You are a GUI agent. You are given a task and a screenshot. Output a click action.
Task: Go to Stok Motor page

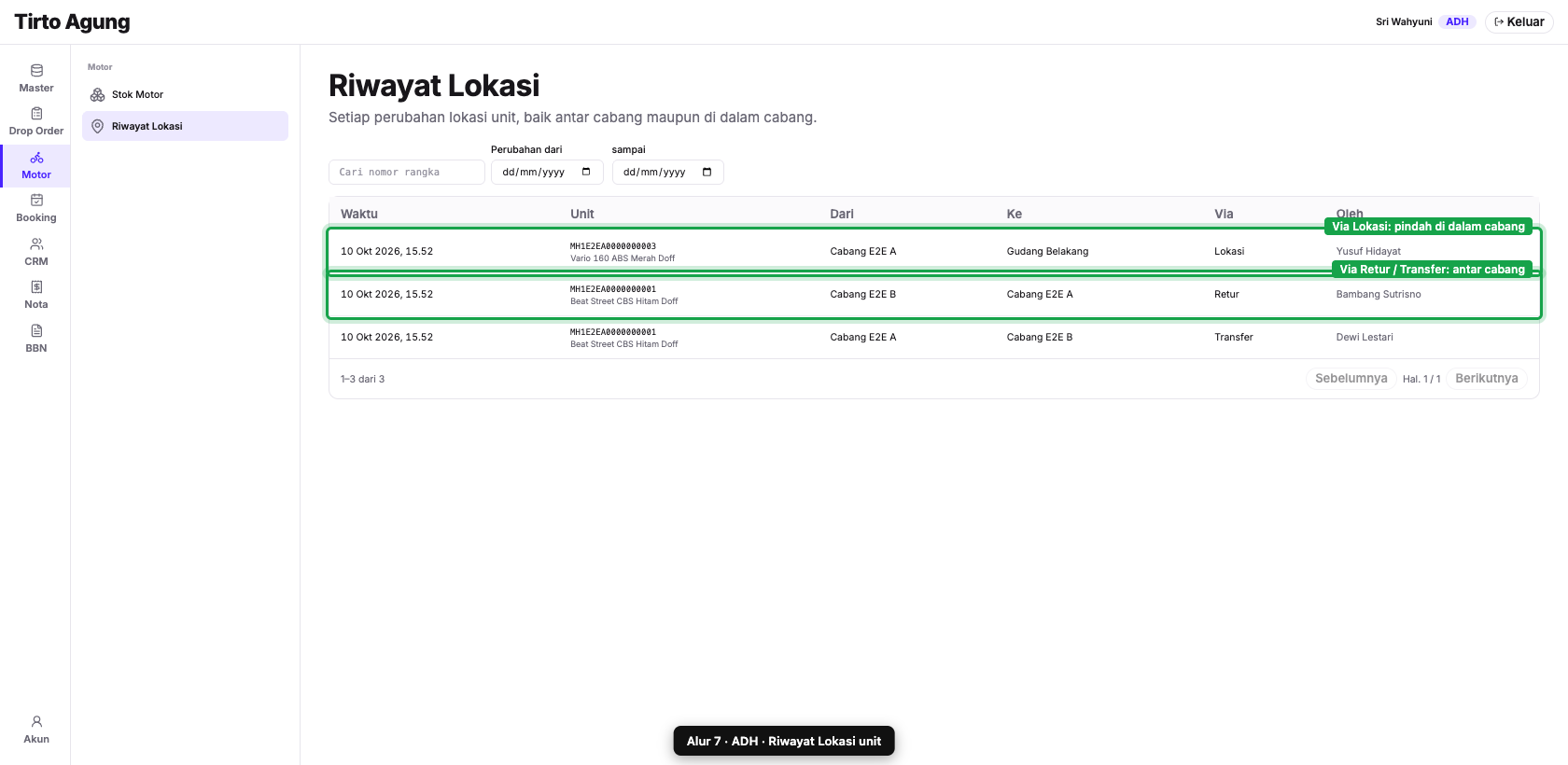(185, 95)
